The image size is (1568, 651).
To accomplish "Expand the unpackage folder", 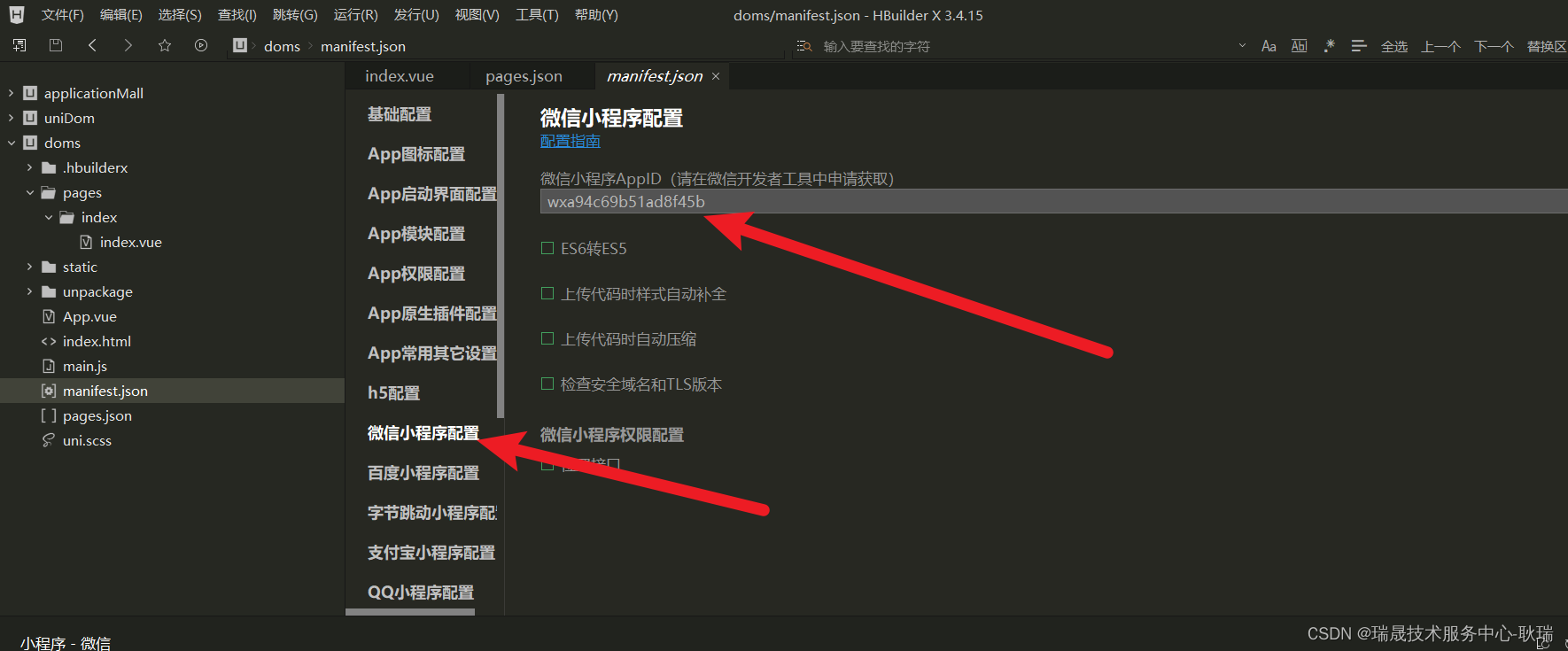I will 29,291.
